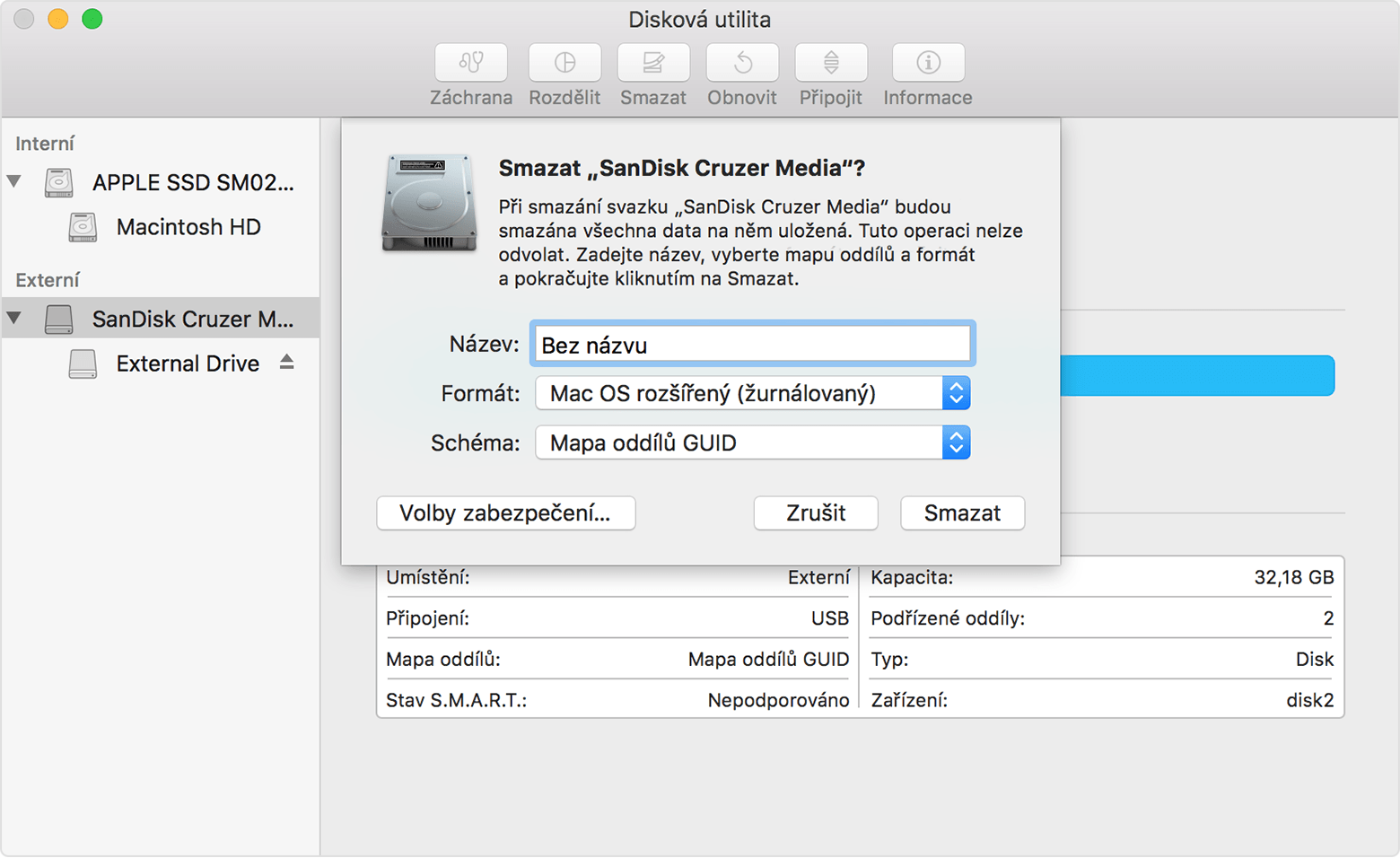Click the yellow minimize window button
Image resolution: width=1400 pixels, height=858 pixels.
(57, 19)
